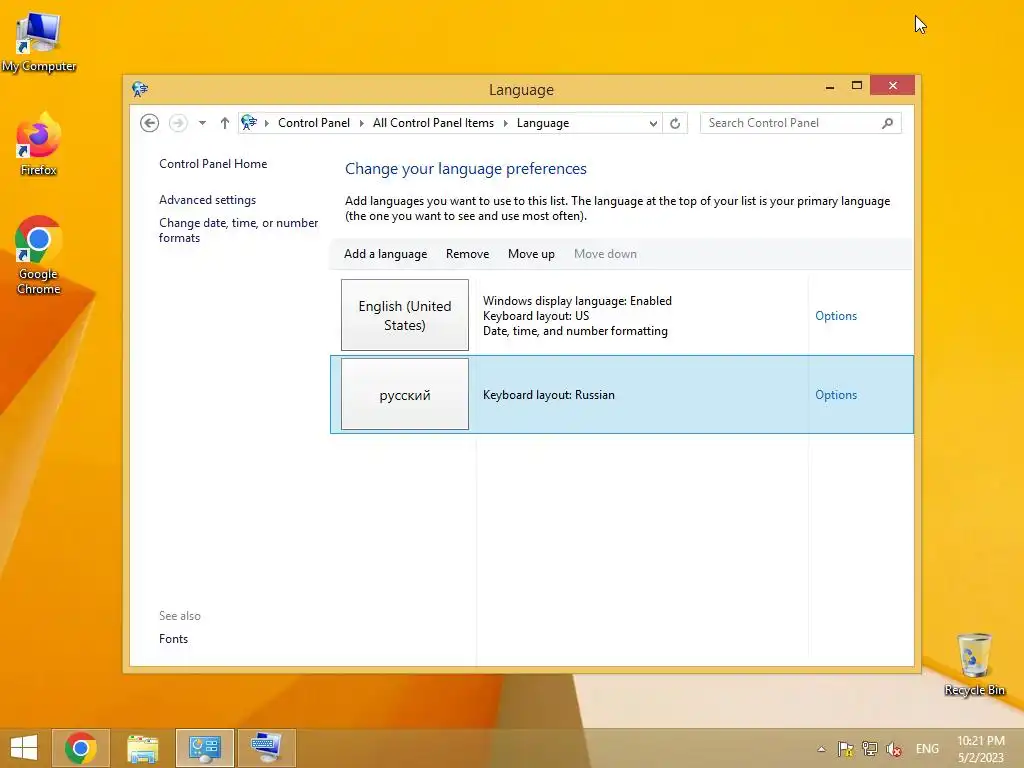Screen dimensions: 1024x768
Task: Open the on-screen keyboard taskbar icon
Action: (266, 748)
